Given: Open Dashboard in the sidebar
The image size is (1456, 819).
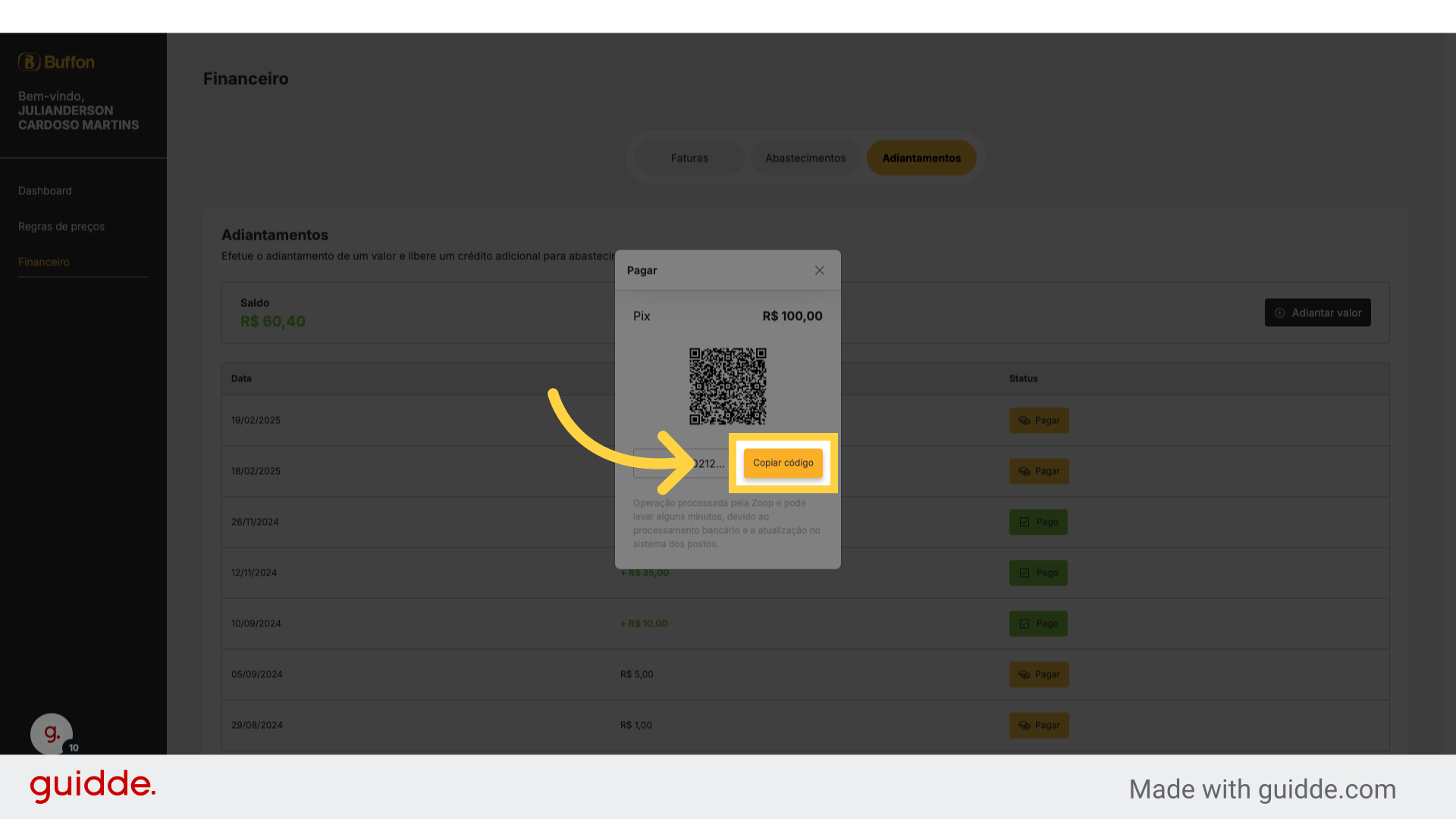Looking at the screenshot, I should tap(45, 191).
